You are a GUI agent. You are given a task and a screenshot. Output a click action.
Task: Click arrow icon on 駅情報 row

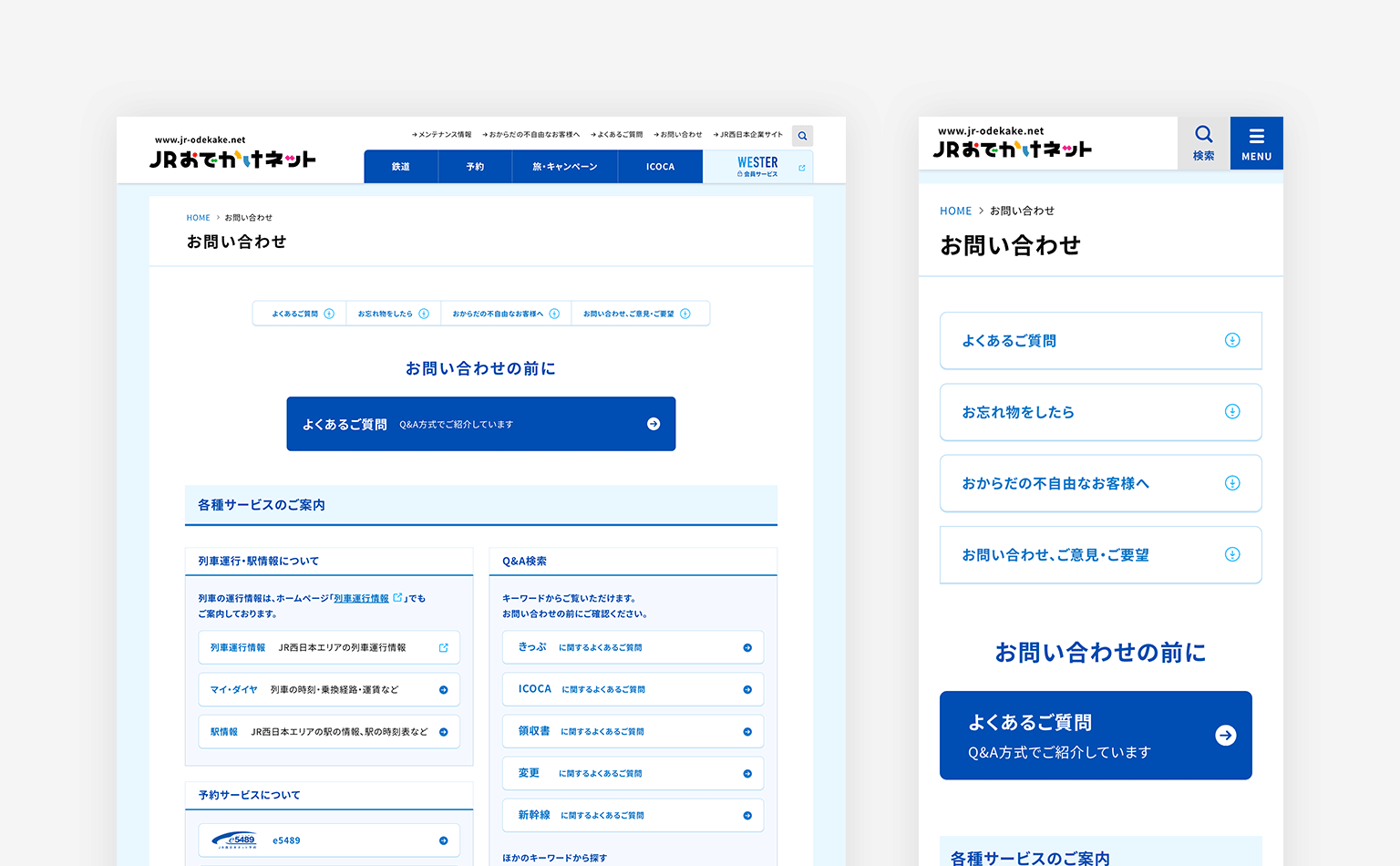click(x=443, y=732)
